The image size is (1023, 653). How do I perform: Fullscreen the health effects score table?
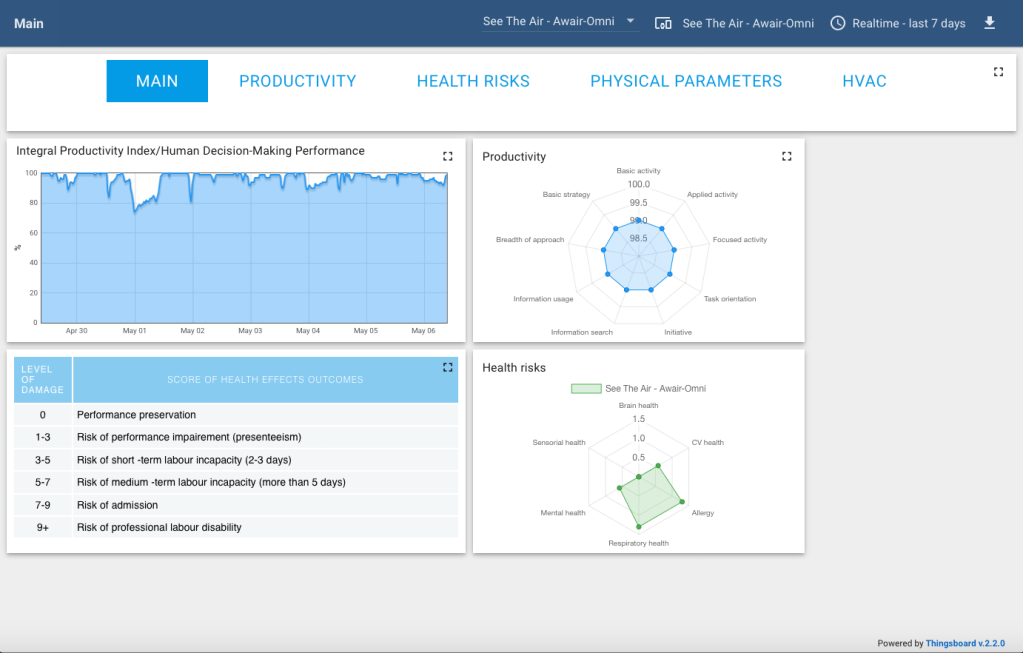point(447,367)
